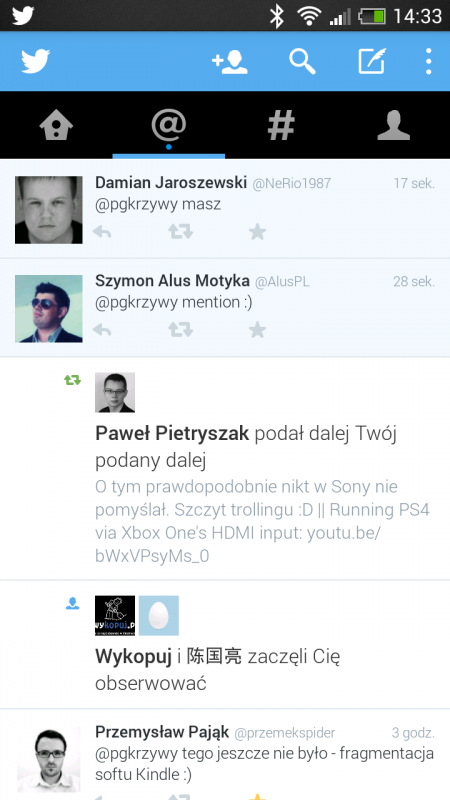This screenshot has width=450, height=800.
Task: Open the Wykopuj follower name link
Action: pos(133,657)
